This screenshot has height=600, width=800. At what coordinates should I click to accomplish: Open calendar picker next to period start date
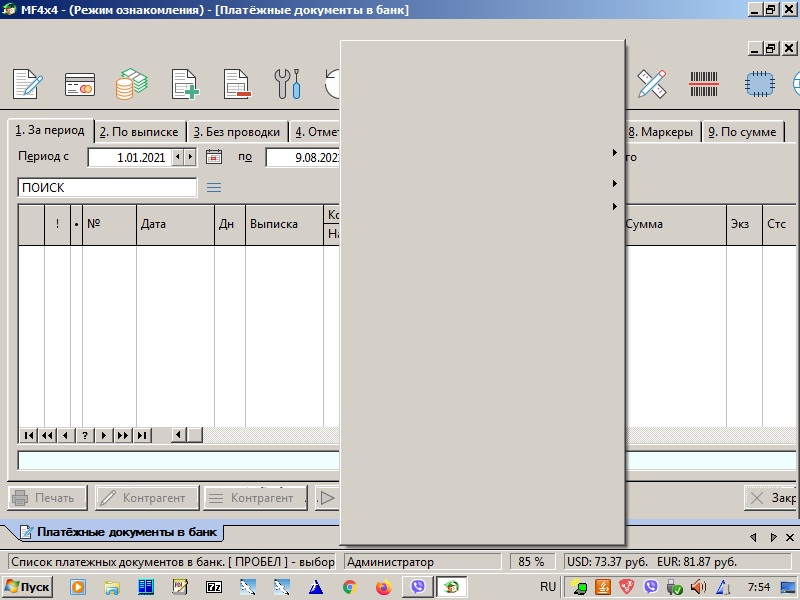click(213, 157)
